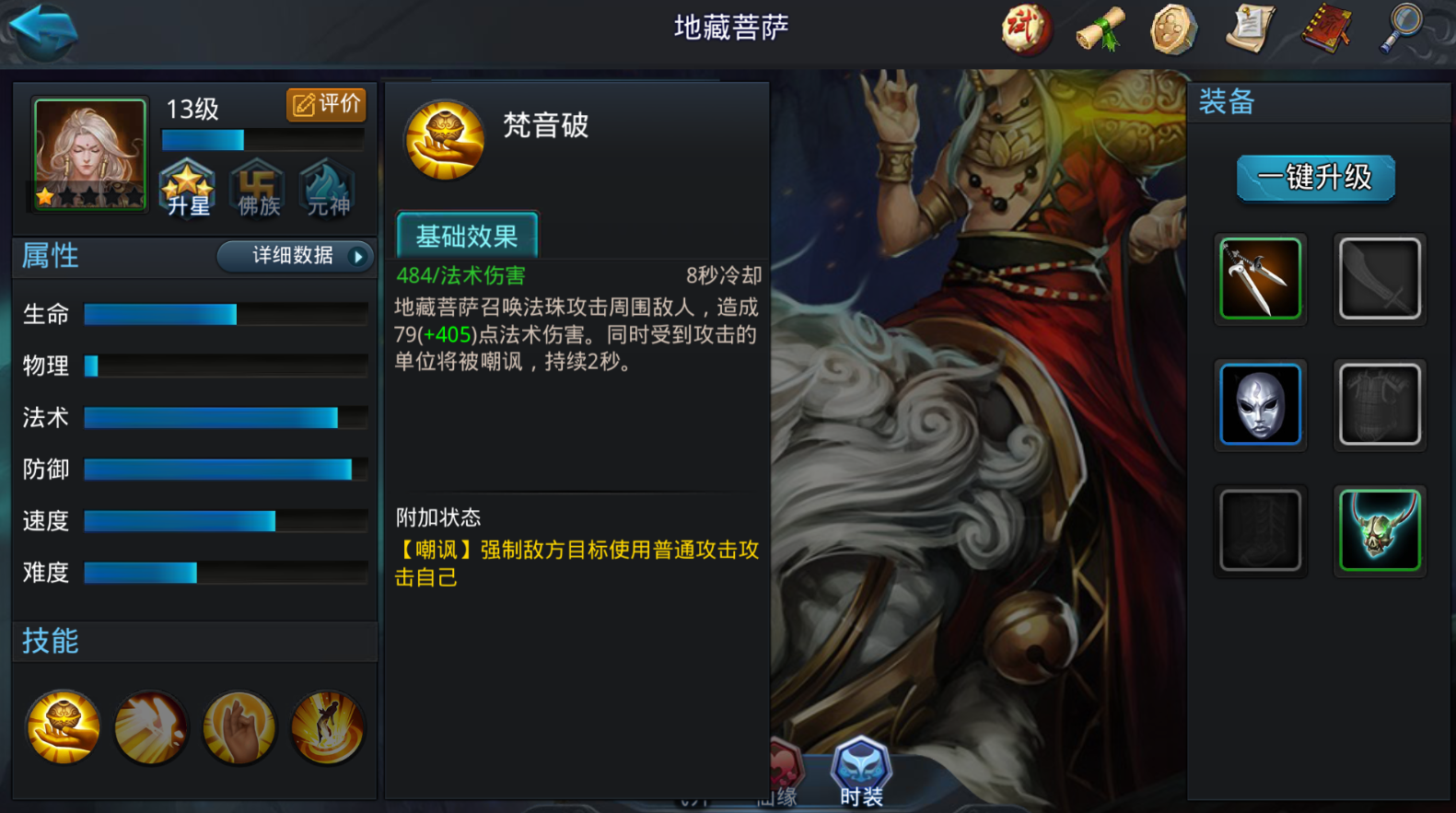Select the 梵音破 skill icon in skills row
This screenshot has height=813, width=1456.
point(64,727)
